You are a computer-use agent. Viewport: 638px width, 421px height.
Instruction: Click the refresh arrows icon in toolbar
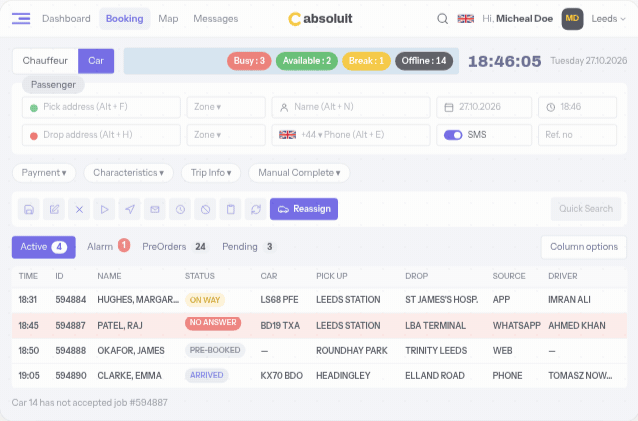[x=256, y=209]
